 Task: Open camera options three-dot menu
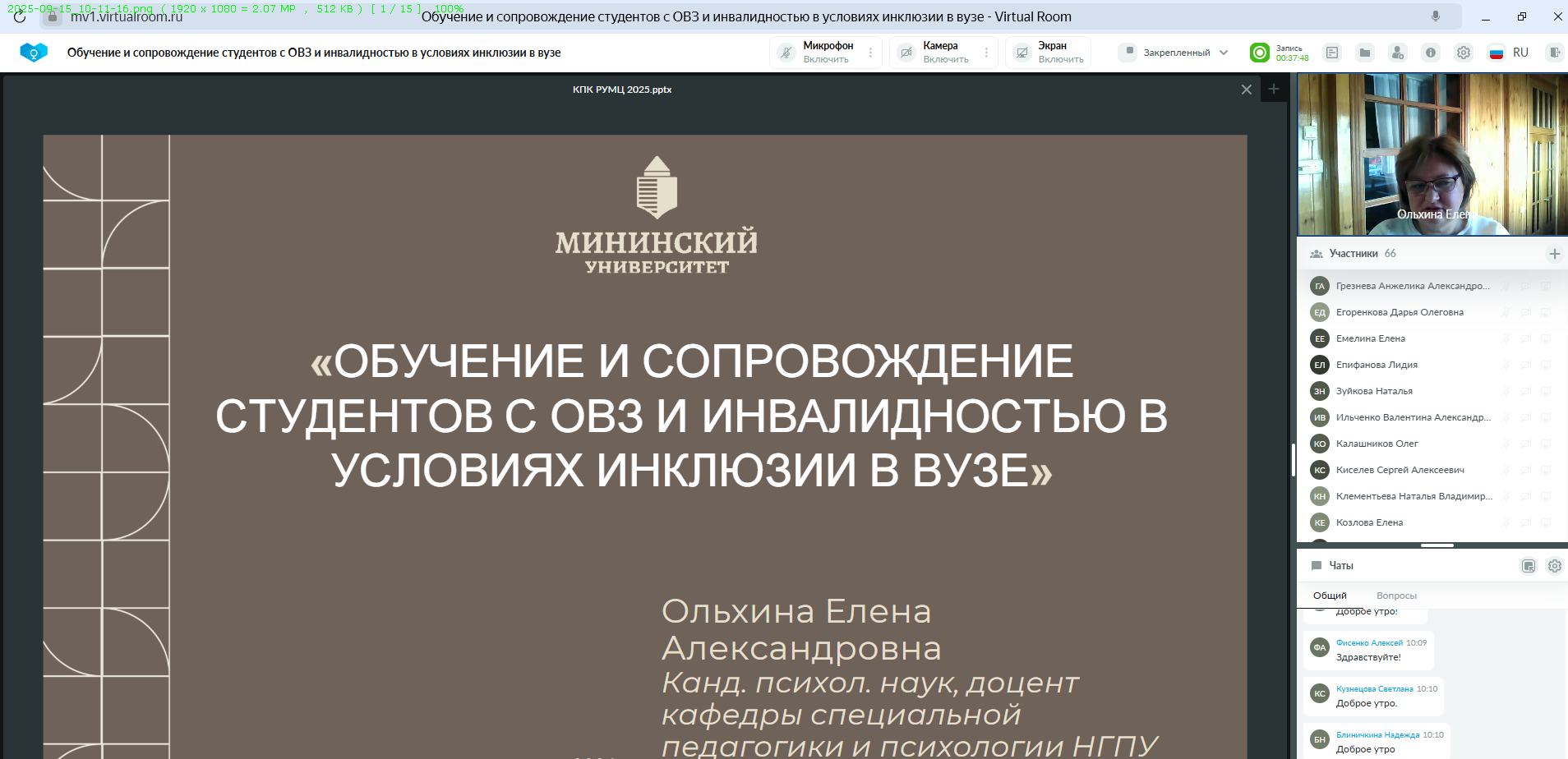click(987, 53)
